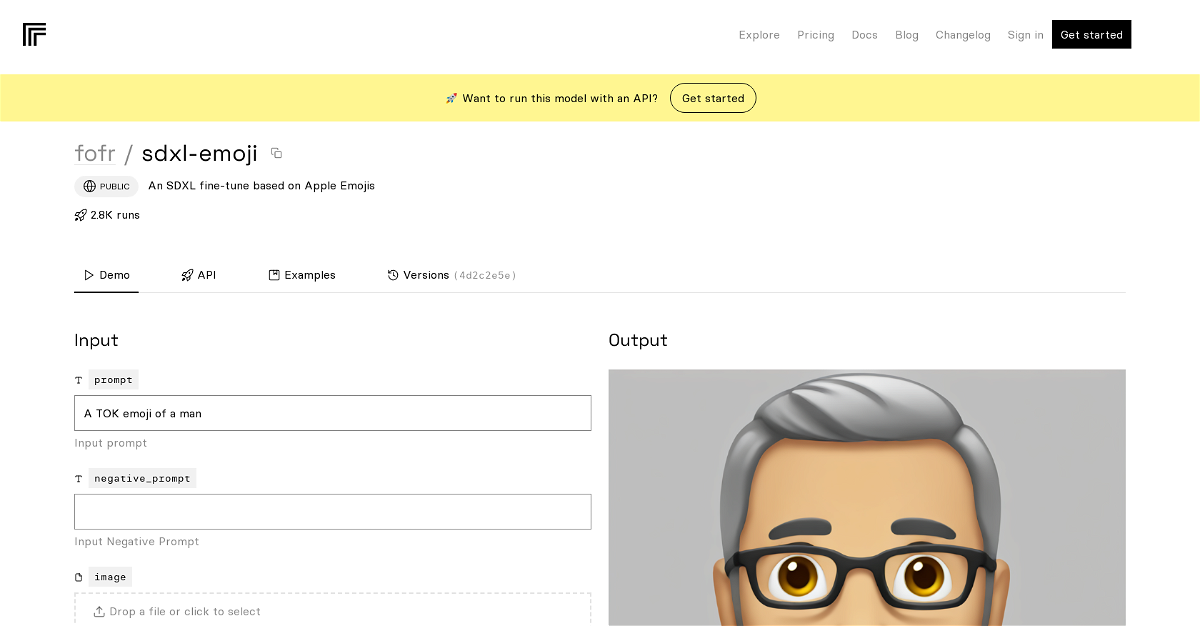Click the fofr owner link
The height and width of the screenshot is (626, 1200).
click(95, 153)
